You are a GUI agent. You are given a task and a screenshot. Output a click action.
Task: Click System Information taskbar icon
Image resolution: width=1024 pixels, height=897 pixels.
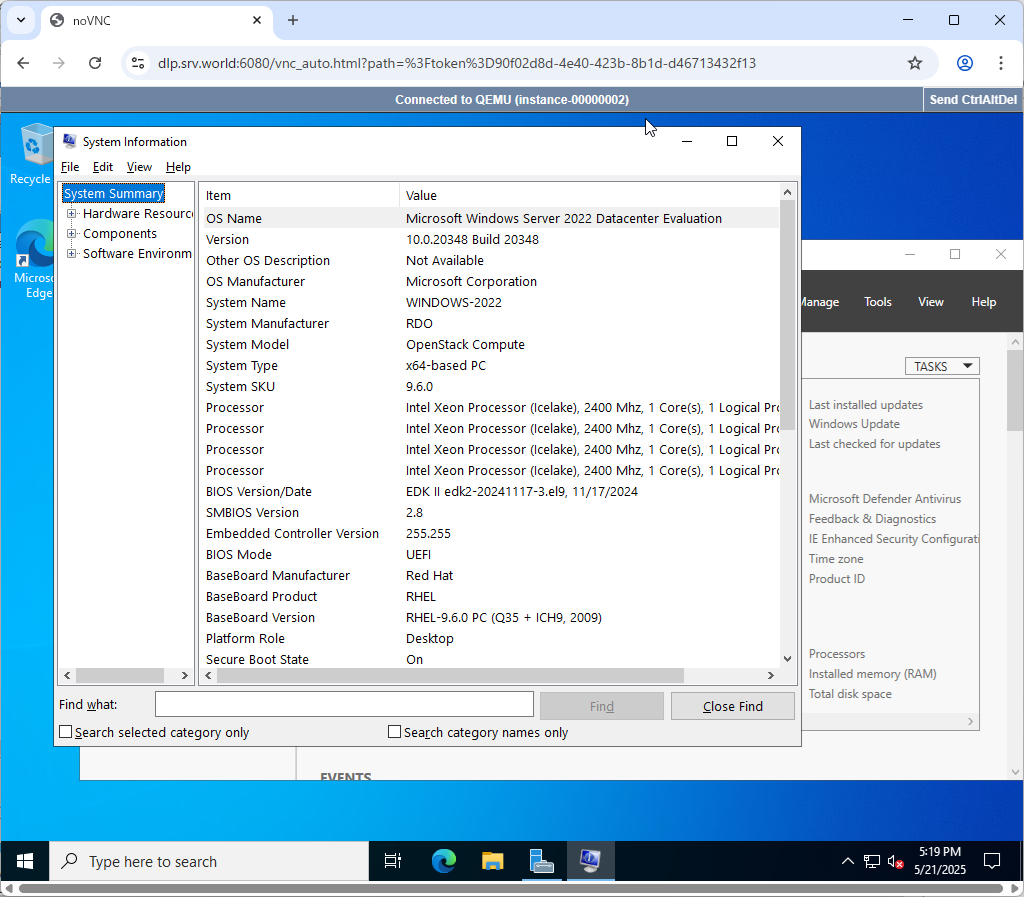590,862
